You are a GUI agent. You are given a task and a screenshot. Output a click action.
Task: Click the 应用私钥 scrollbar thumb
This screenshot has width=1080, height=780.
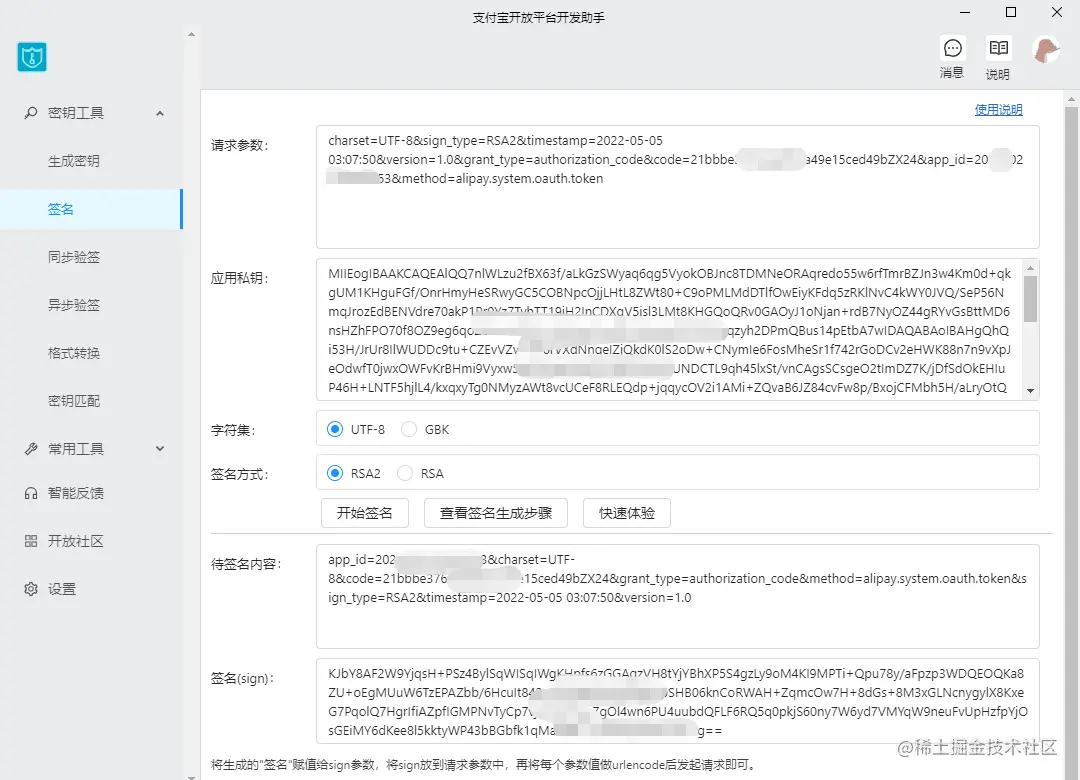1030,298
